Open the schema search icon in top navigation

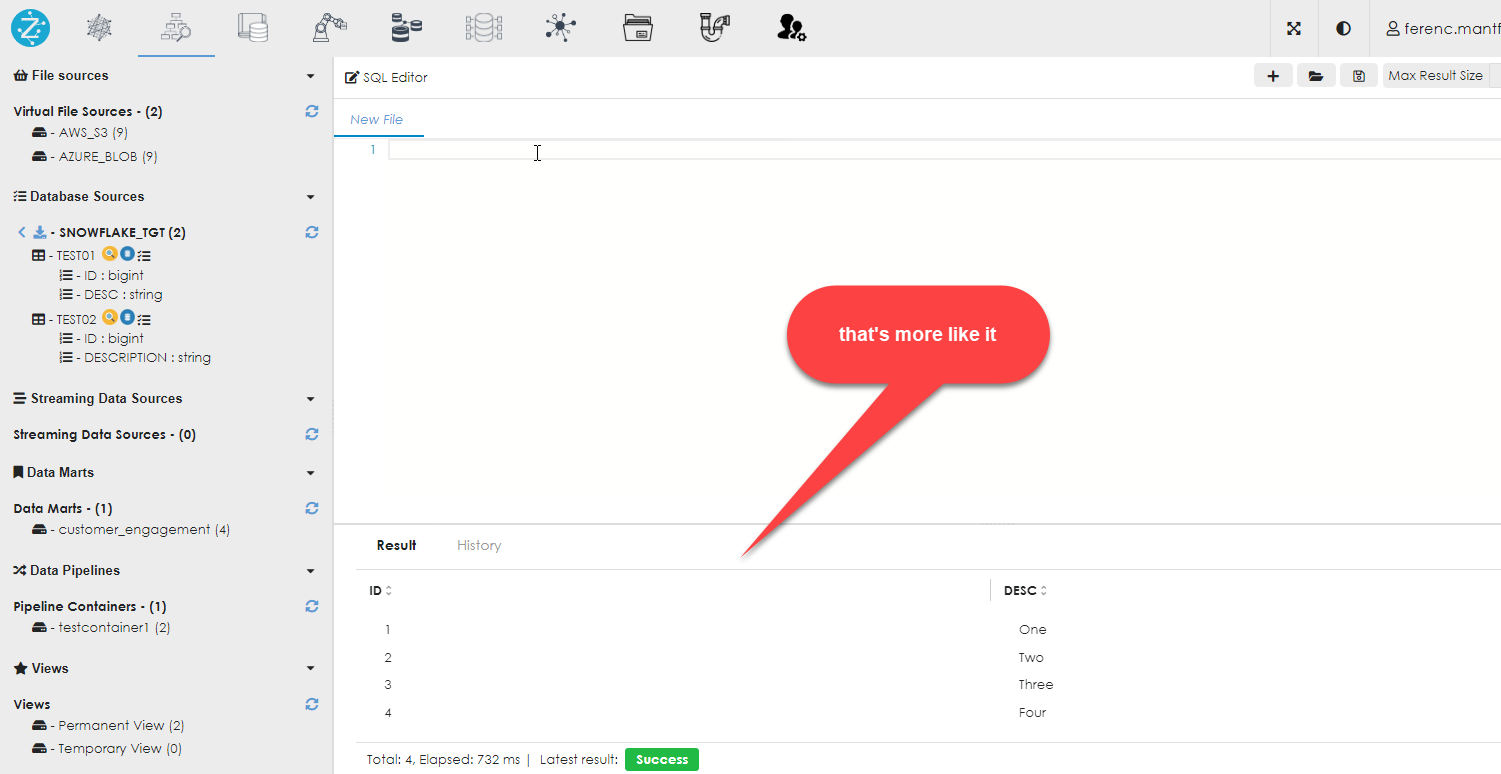[176, 28]
